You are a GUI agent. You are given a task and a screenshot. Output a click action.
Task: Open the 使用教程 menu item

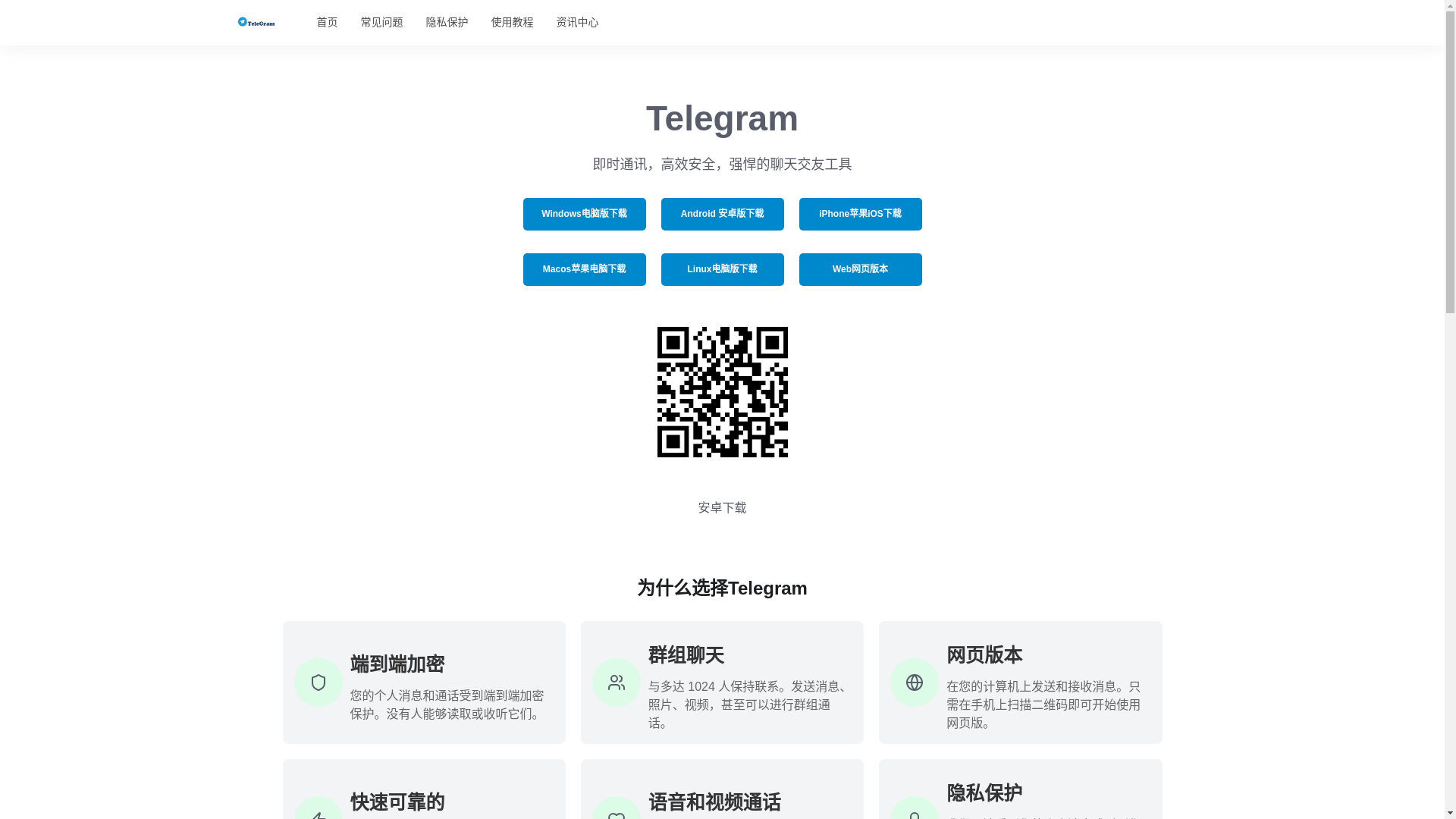[512, 23]
